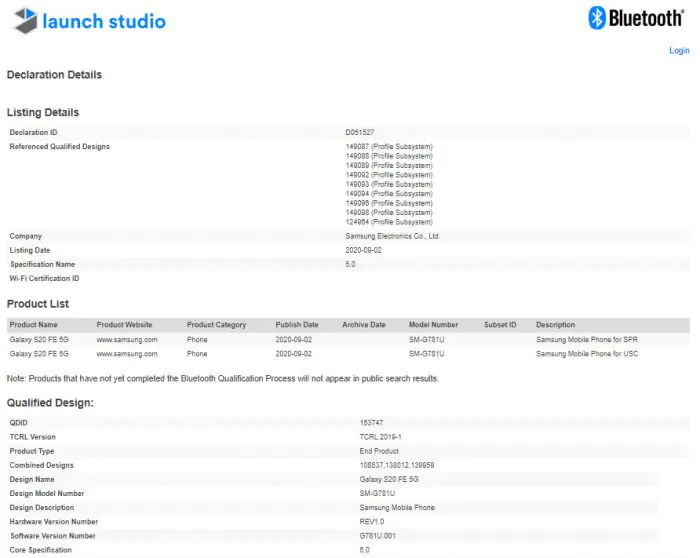Click the note about Bluetooth Qualification Process

(x=222, y=379)
